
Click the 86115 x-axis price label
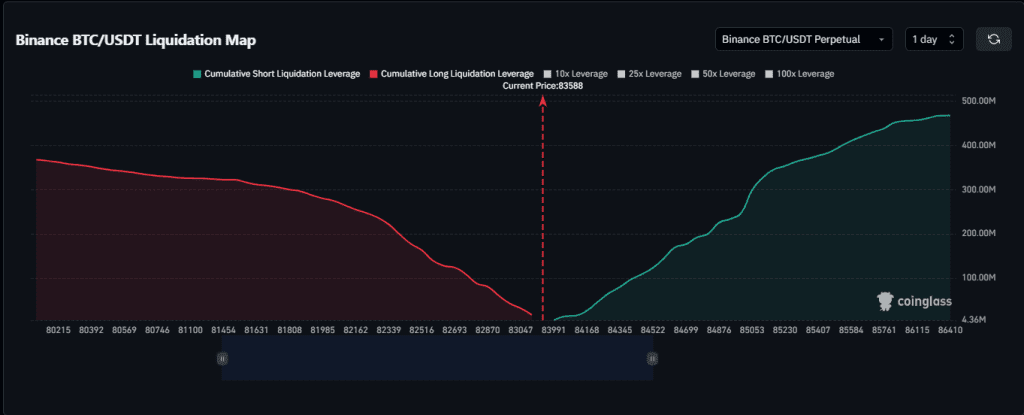917,330
